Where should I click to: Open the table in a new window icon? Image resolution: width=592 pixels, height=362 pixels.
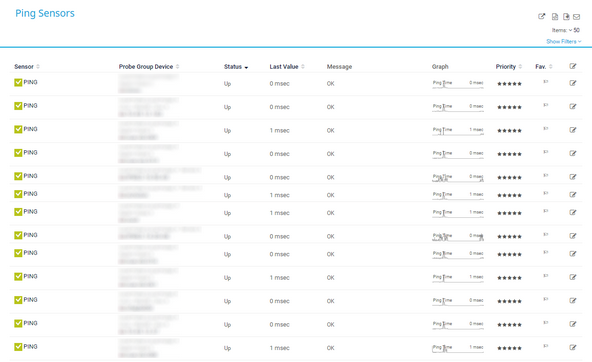pyautogui.click(x=541, y=16)
